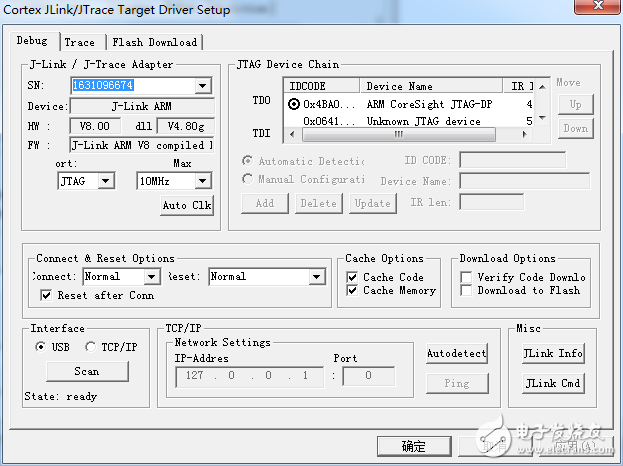Expand the JTAG port dropdown
The width and height of the screenshot is (623, 466).
[x=105, y=181]
